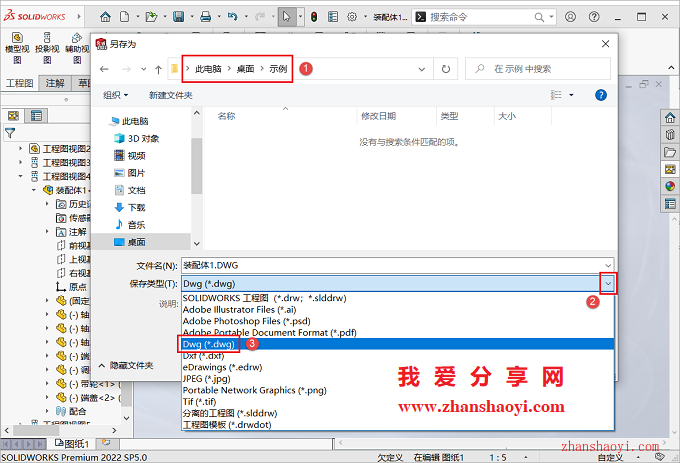Switch to the 注解 ribbon tab
The width and height of the screenshot is (680, 463).
(55, 83)
